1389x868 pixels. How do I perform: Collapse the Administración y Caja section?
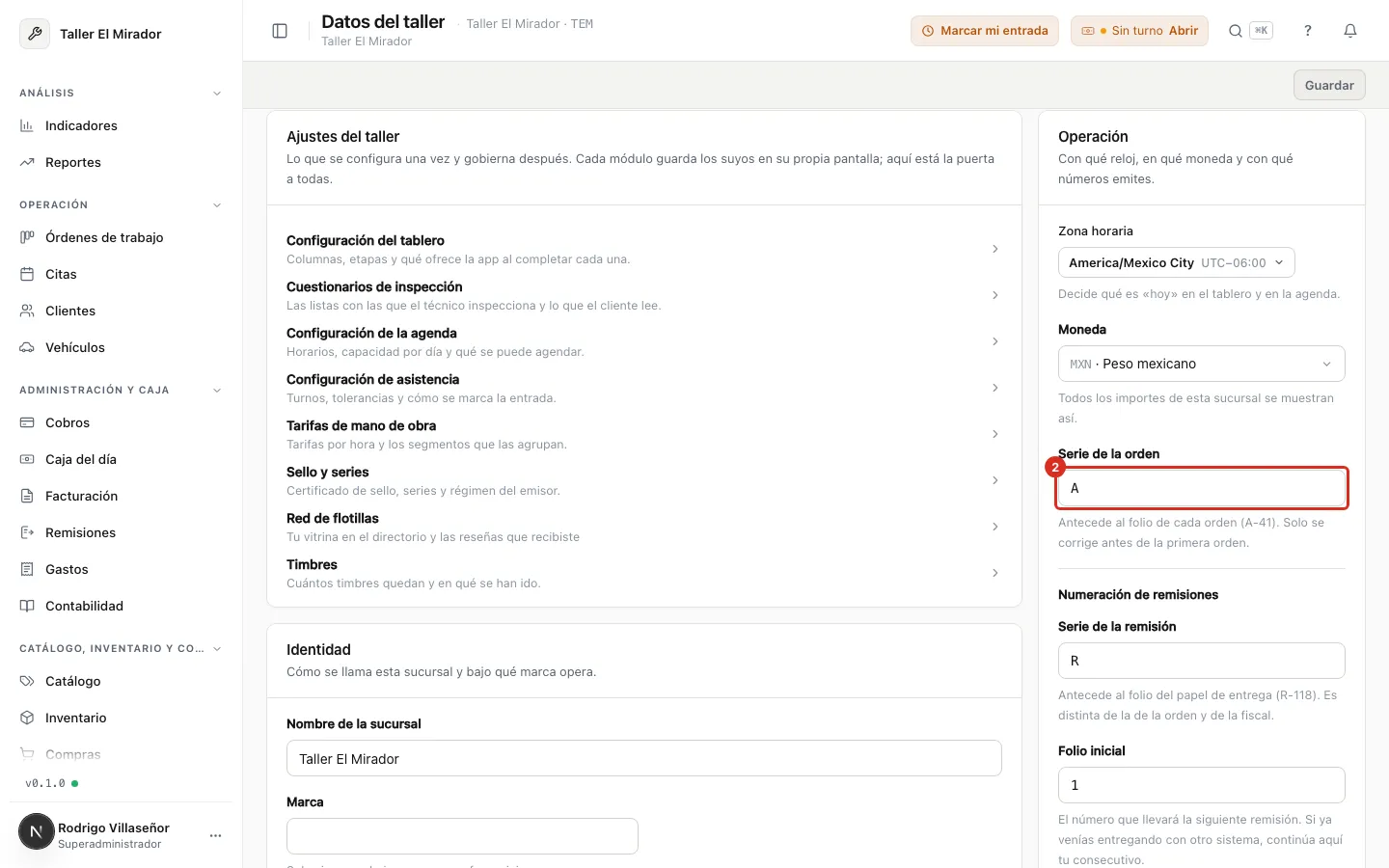(x=217, y=391)
